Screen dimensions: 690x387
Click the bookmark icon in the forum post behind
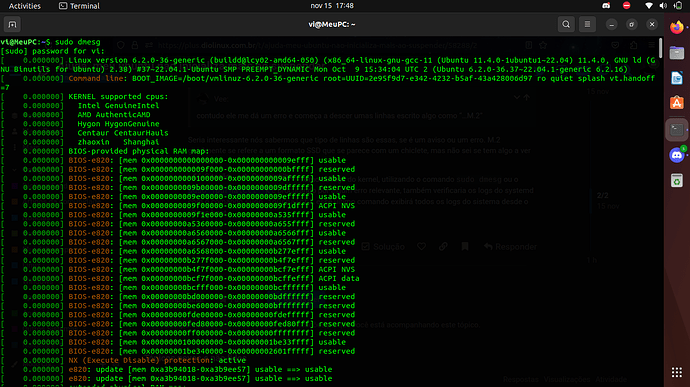click(465, 247)
